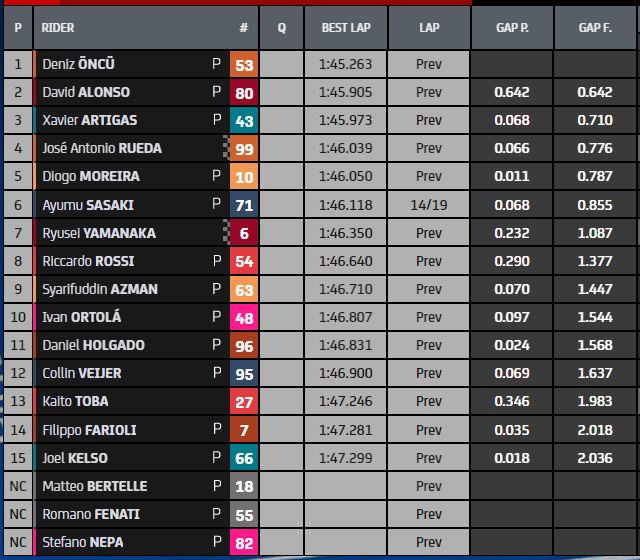Click the GAP F. column header

click(595, 28)
